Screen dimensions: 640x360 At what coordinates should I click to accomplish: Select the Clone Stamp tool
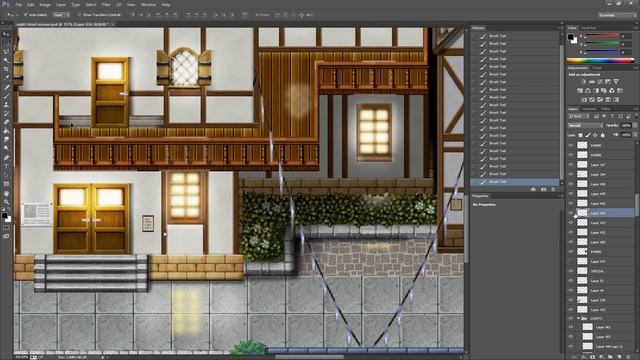tap(6, 104)
